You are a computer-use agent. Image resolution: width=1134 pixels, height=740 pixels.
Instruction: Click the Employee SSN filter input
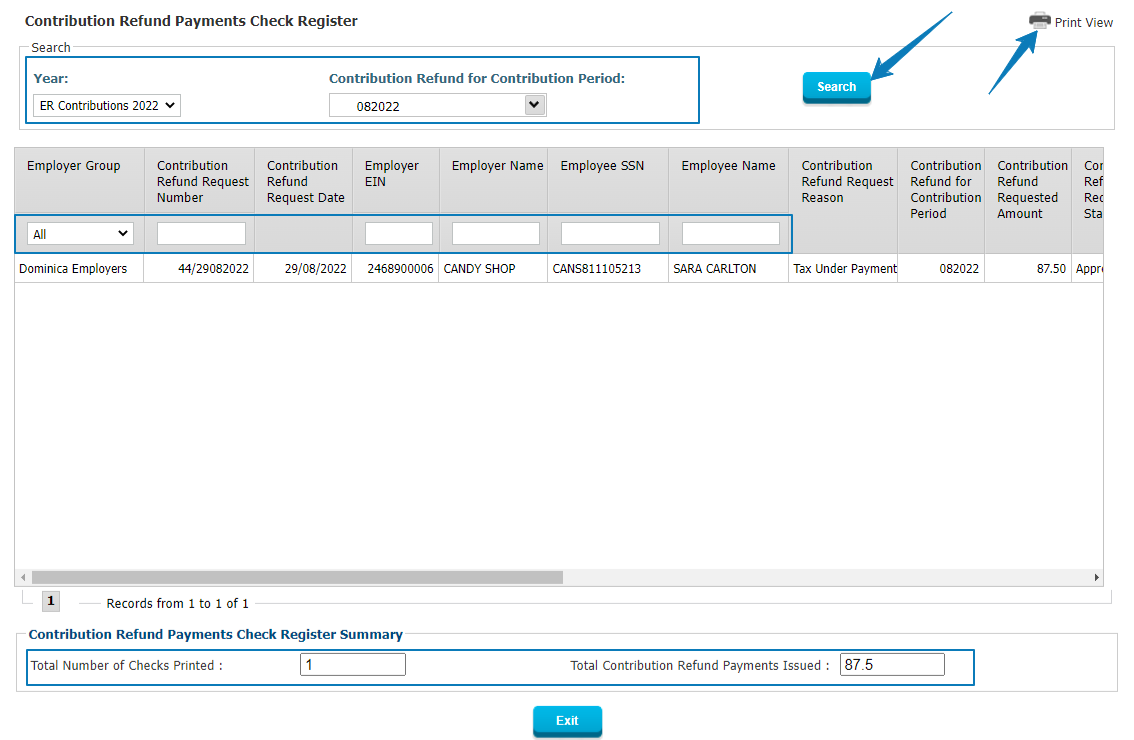[610, 234]
